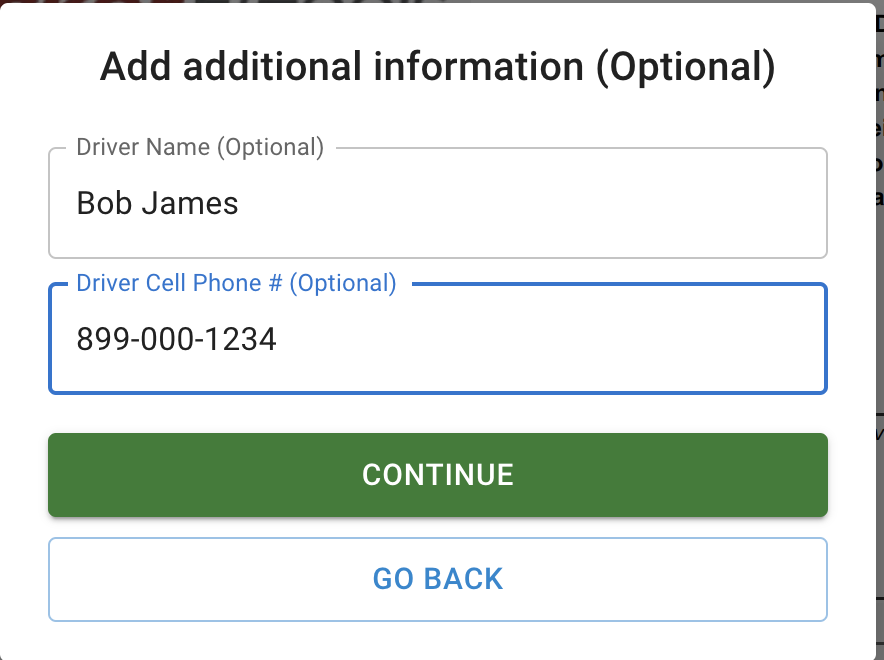
Task: Place cursor after '1234' in phone field
Action: (x=278, y=341)
